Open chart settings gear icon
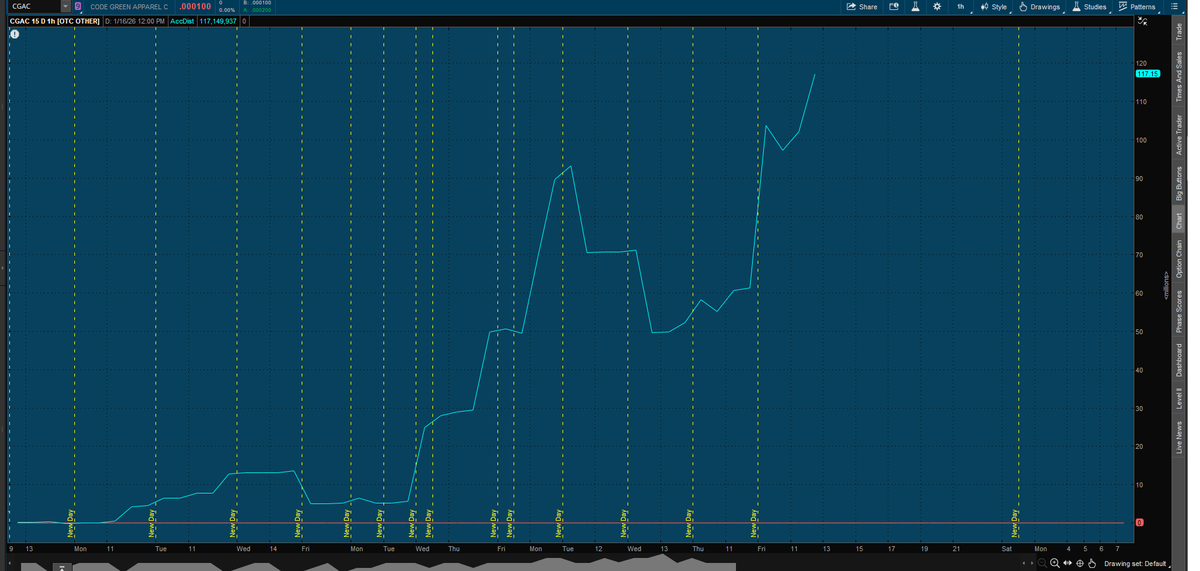Screen dimensions: 1200x571 pyautogui.click(x=937, y=7)
